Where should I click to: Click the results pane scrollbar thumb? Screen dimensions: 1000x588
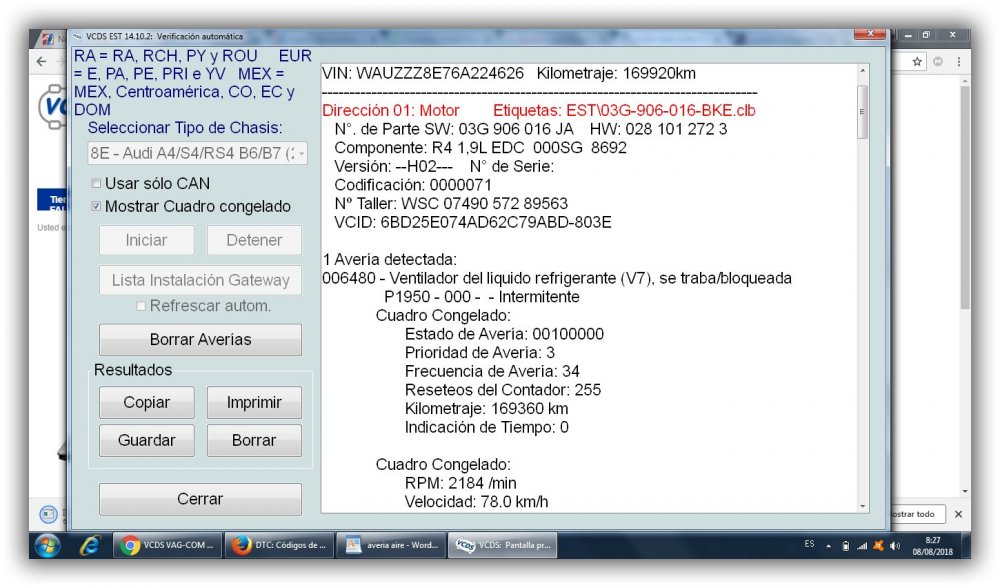(862, 112)
